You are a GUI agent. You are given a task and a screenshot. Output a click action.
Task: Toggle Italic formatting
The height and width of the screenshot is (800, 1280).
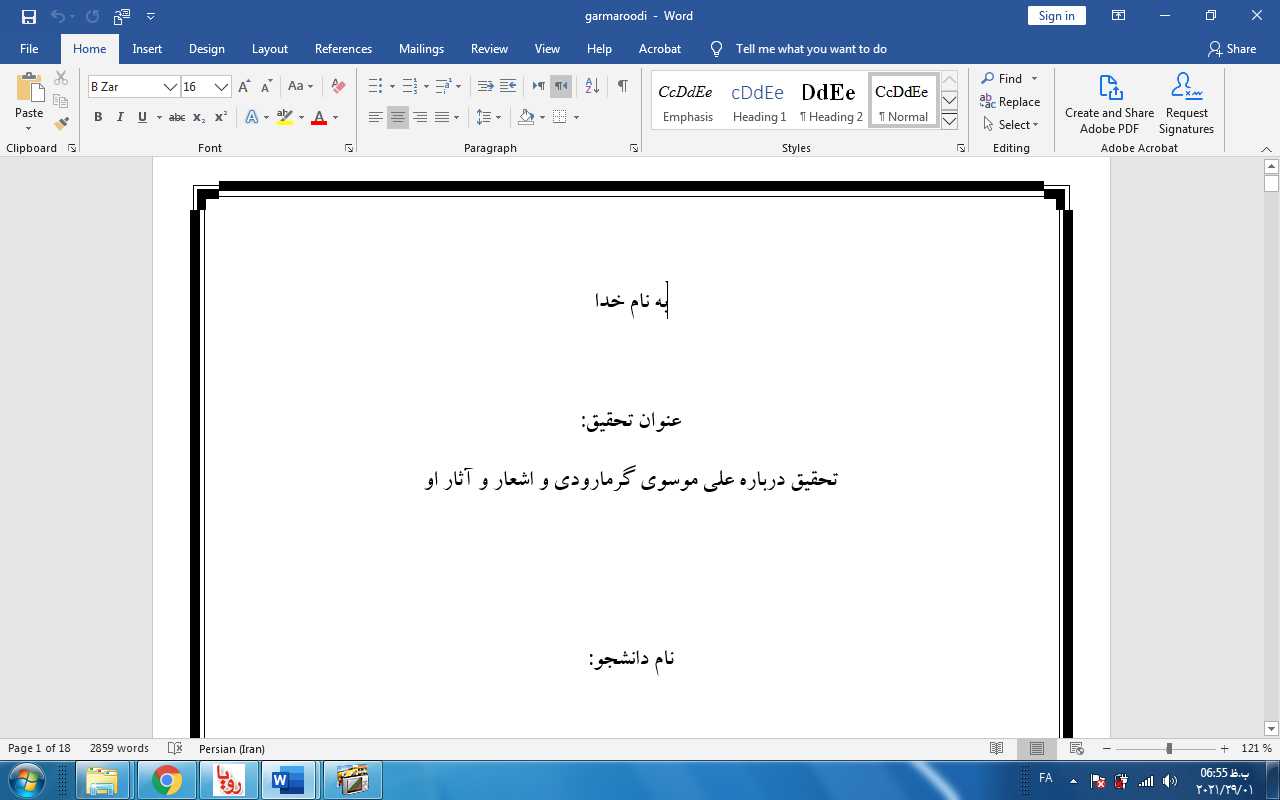pos(120,118)
